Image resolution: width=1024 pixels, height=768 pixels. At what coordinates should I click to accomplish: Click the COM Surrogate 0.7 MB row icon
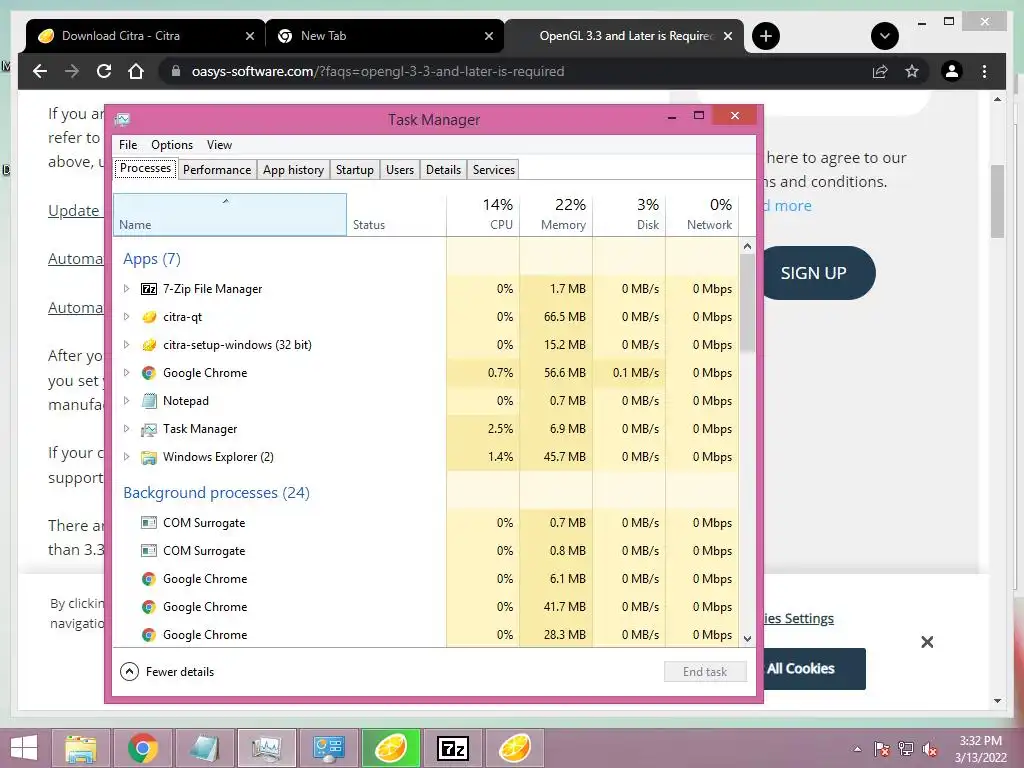pos(149,522)
